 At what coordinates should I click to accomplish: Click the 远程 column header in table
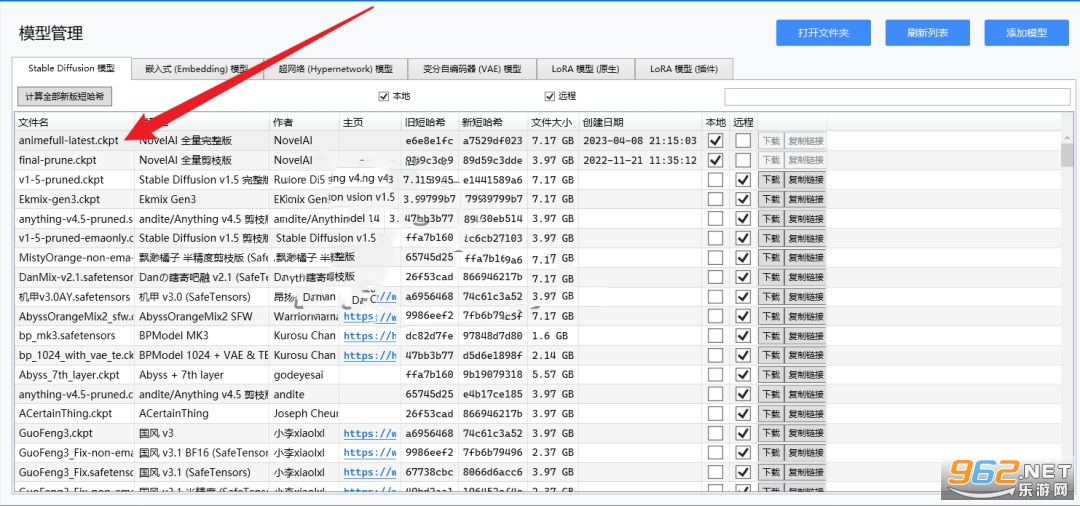pyautogui.click(x=743, y=122)
